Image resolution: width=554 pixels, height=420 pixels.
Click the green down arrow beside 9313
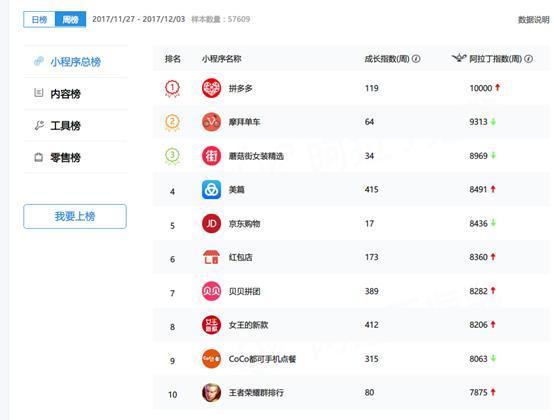pyautogui.click(x=493, y=122)
